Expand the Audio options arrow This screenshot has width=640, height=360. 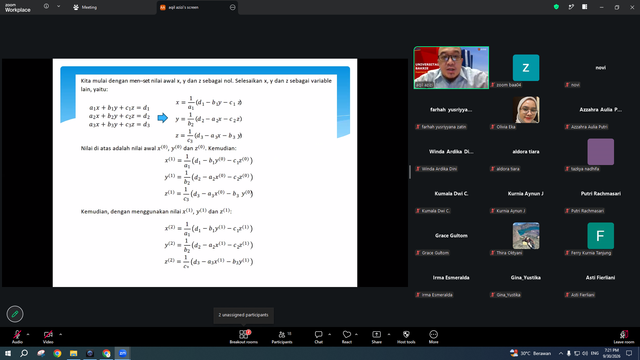[28, 334]
